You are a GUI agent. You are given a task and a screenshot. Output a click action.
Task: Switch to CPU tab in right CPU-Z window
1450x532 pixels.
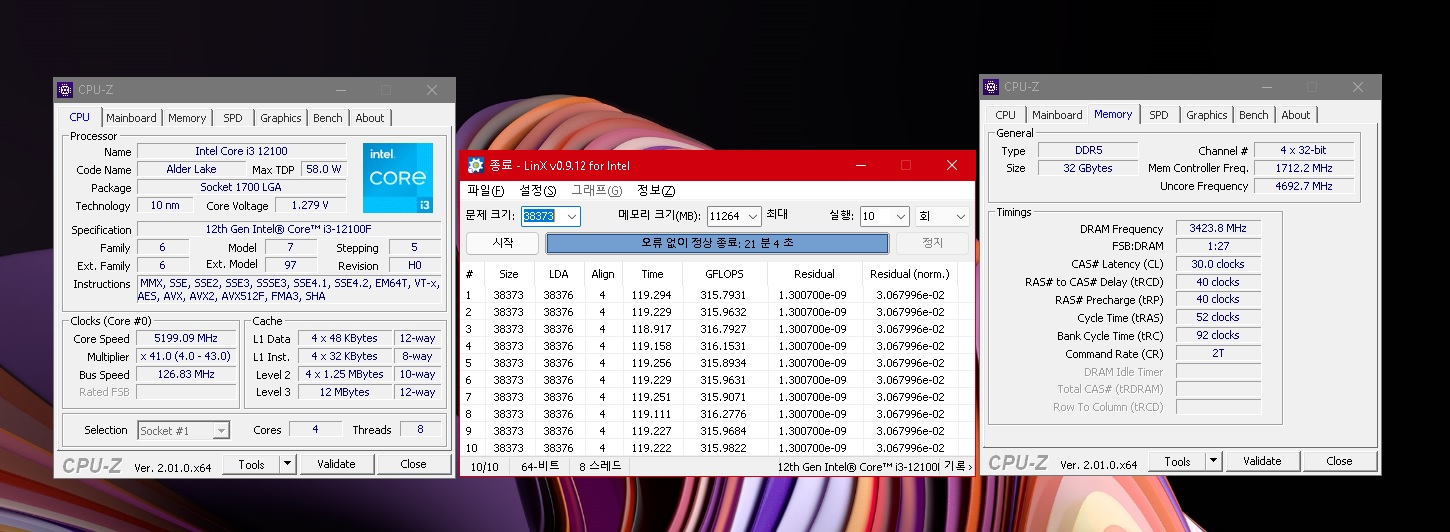[x=1006, y=115]
